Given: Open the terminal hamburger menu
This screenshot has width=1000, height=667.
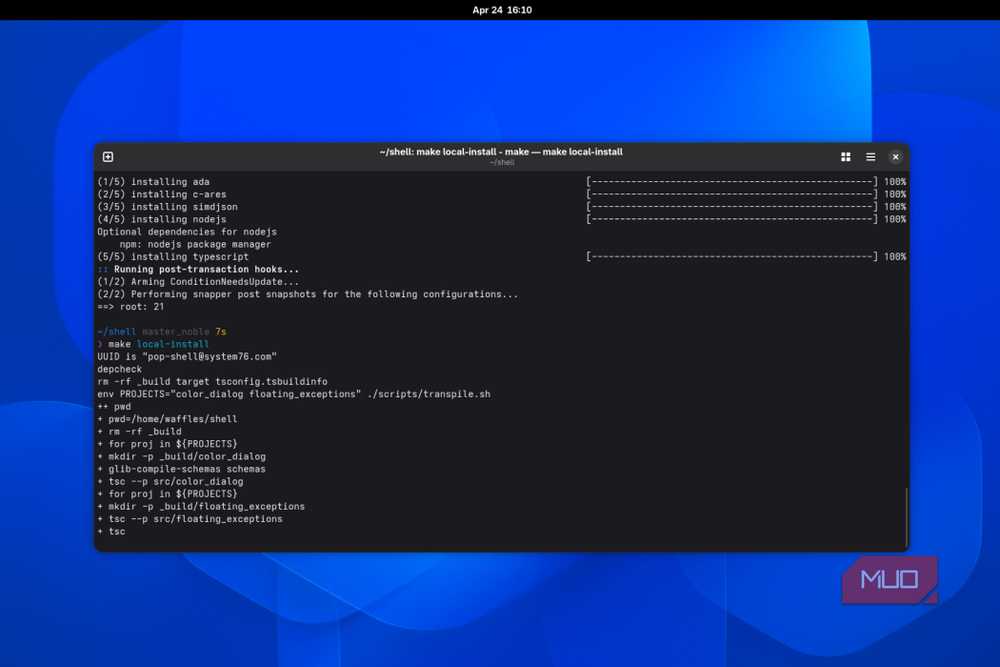Looking at the screenshot, I should point(871,157).
